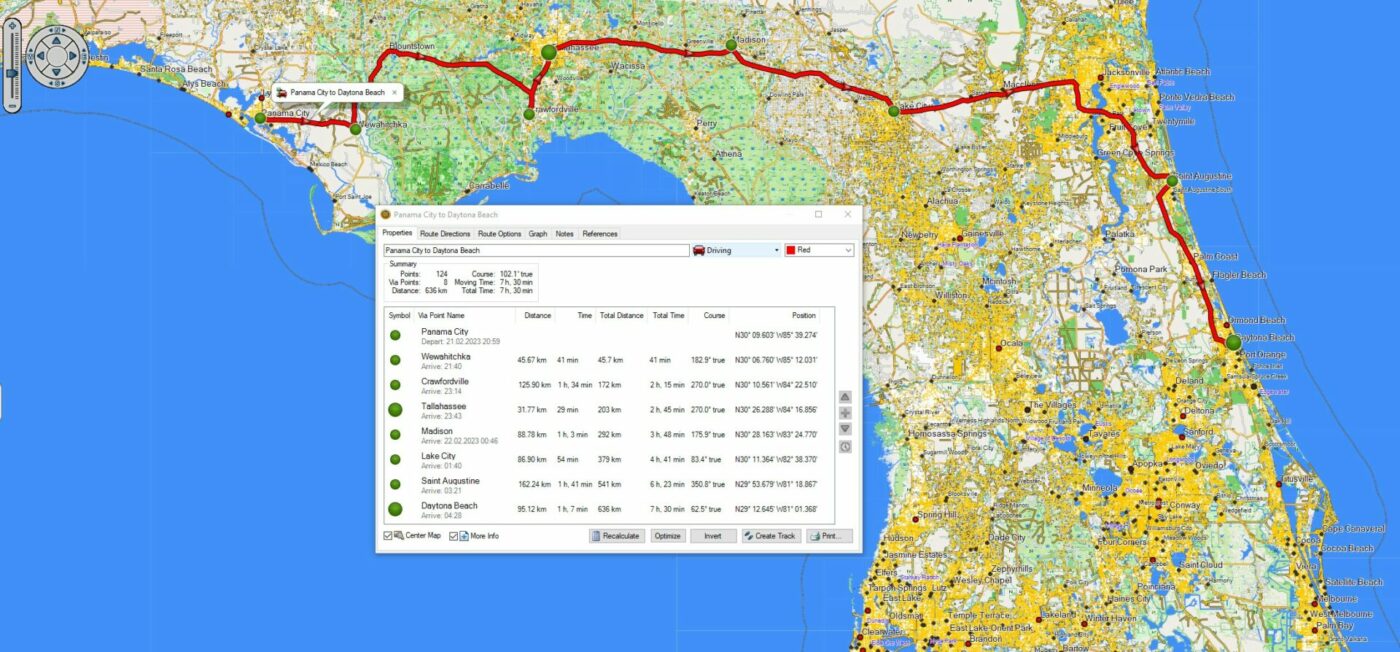1400x652 pixels.
Task: Click the Tallahassee green waypoint symbol in list
Action: coord(395,409)
